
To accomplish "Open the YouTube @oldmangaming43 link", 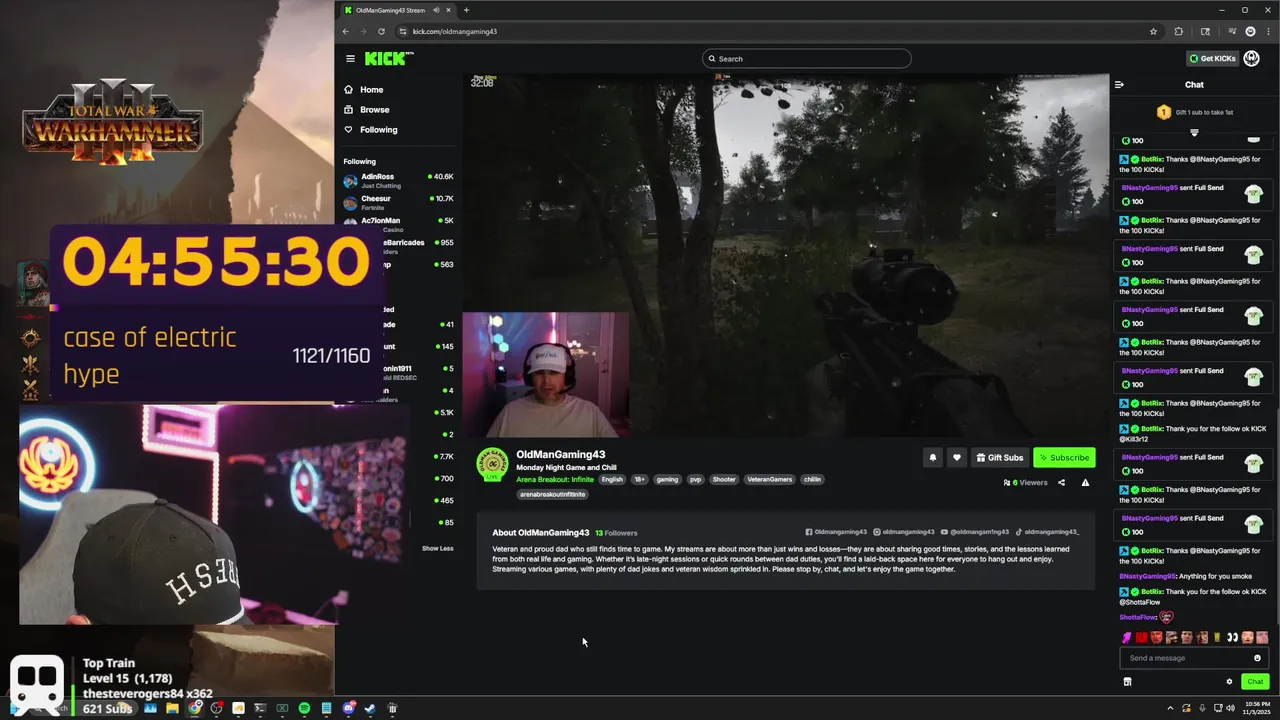I will 975,532.
